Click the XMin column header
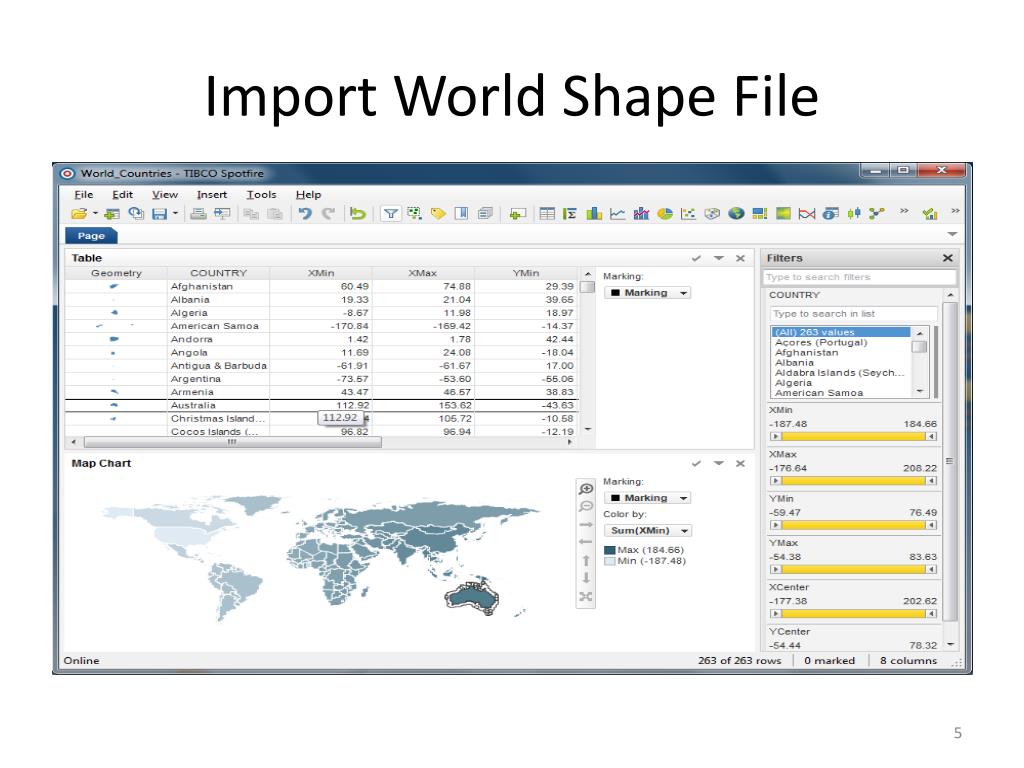Screen dimensions: 1024x768 (321, 273)
